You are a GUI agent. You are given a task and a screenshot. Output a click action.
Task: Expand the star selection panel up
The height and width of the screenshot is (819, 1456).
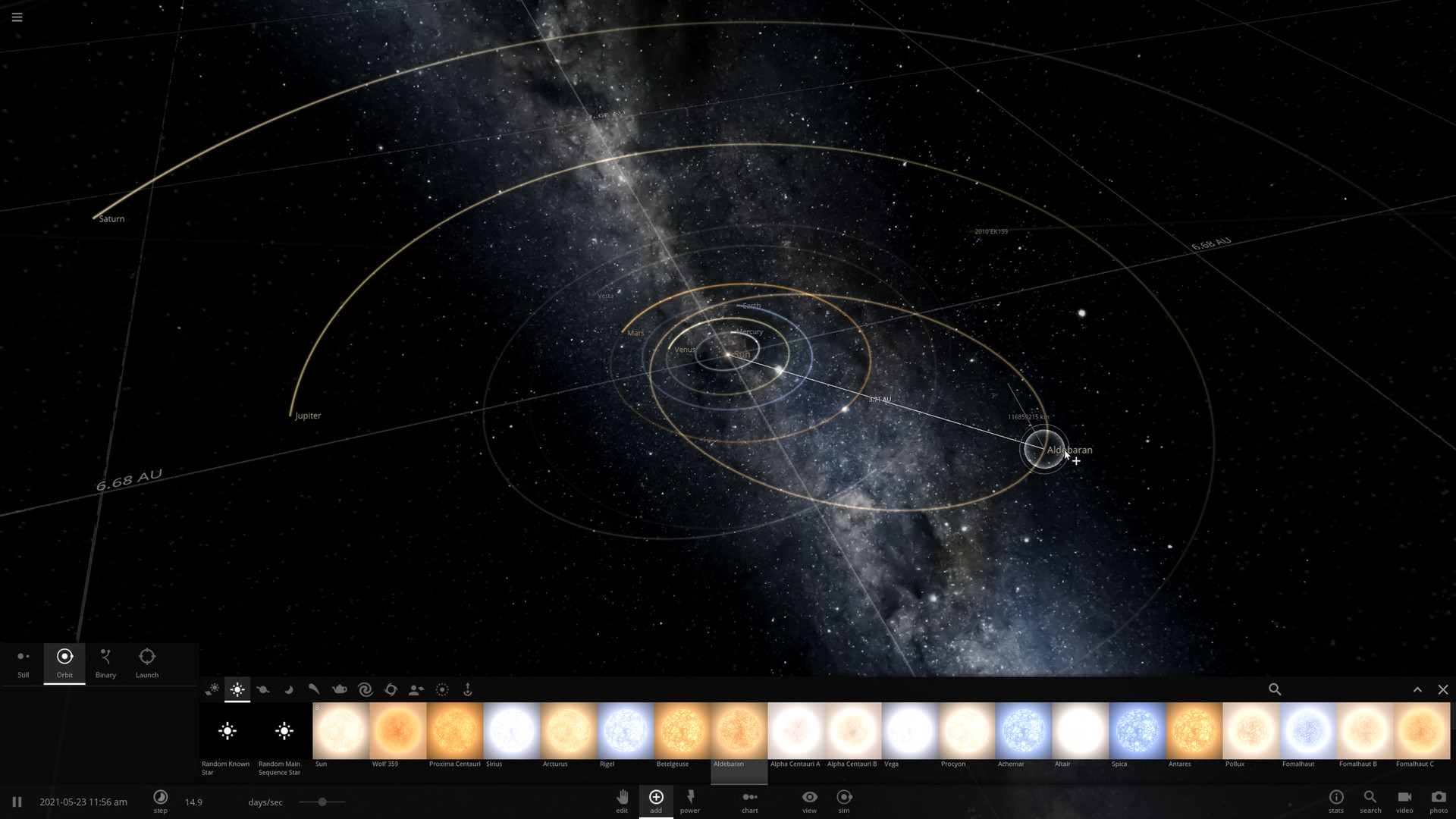(x=1418, y=689)
